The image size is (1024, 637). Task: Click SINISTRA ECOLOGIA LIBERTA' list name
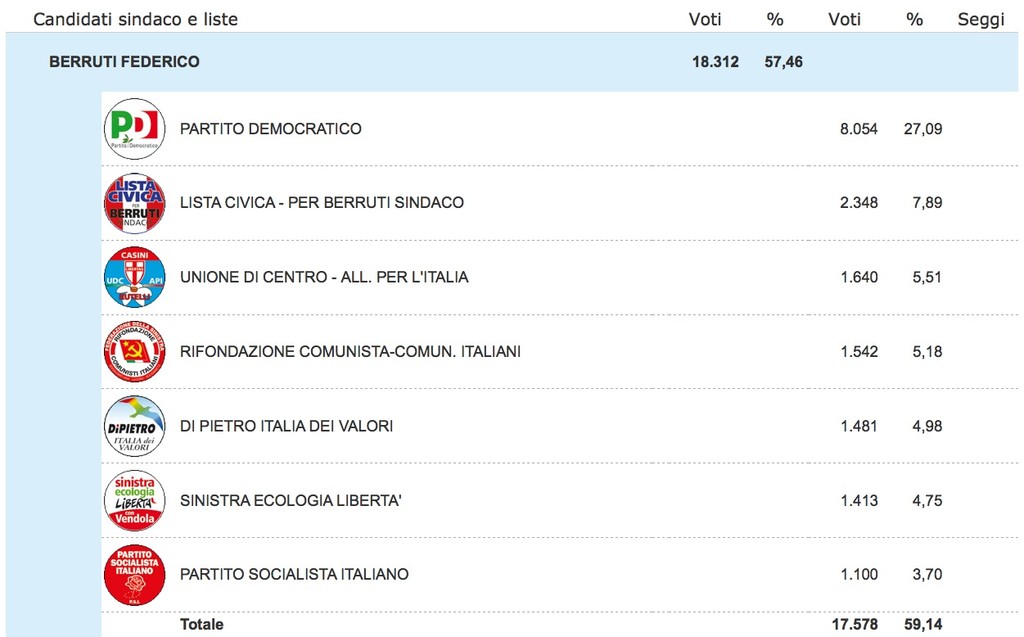291,500
